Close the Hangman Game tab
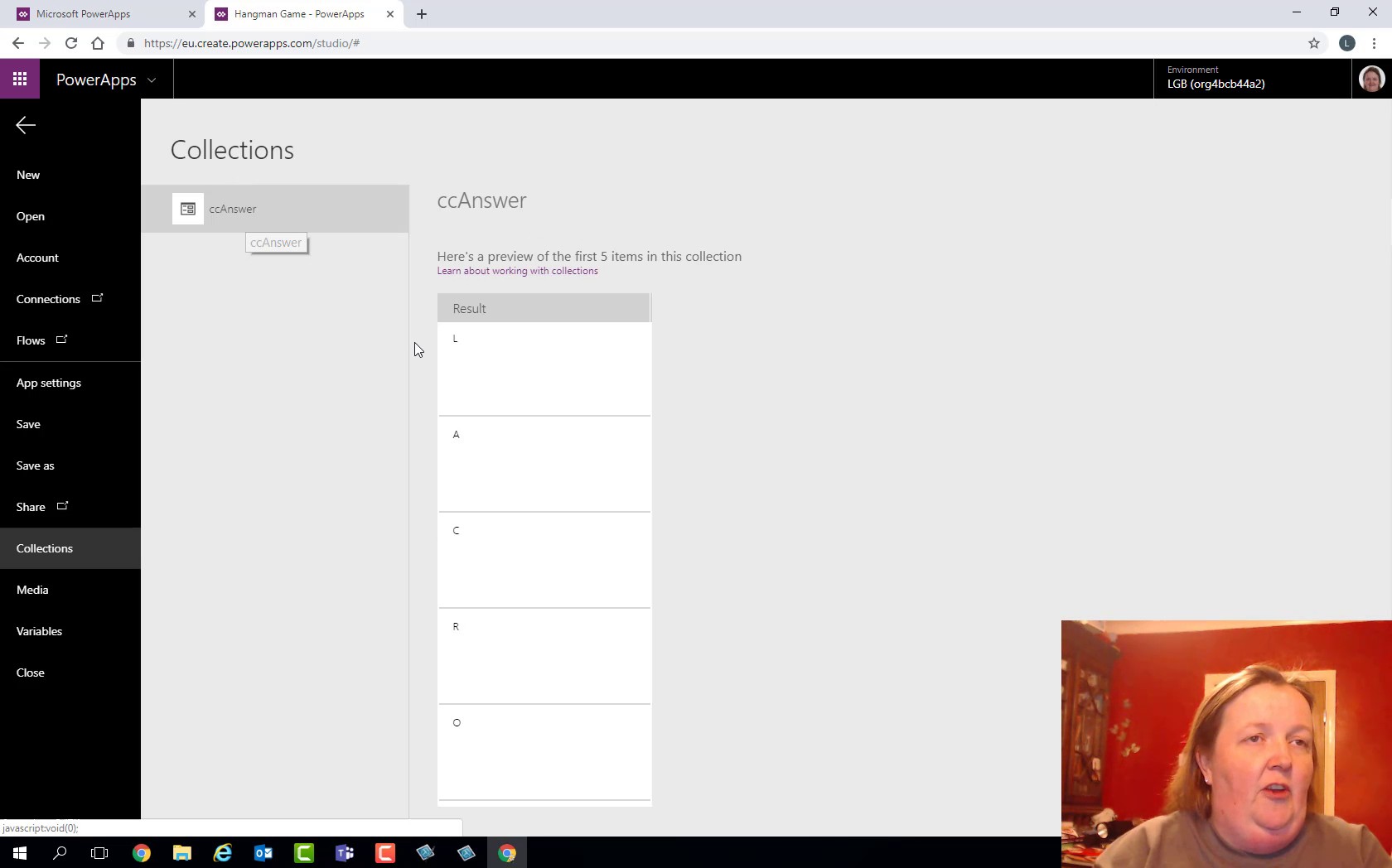The height and width of the screenshot is (868, 1392). (x=390, y=14)
